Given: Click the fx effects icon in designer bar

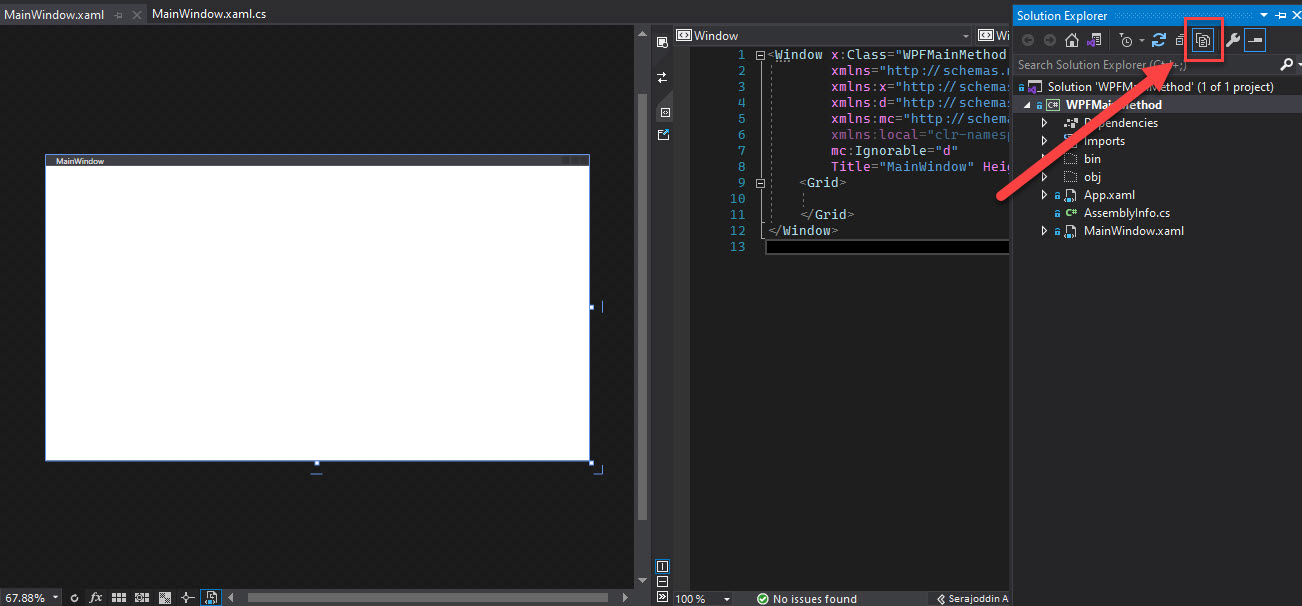Looking at the screenshot, I should (96, 597).
